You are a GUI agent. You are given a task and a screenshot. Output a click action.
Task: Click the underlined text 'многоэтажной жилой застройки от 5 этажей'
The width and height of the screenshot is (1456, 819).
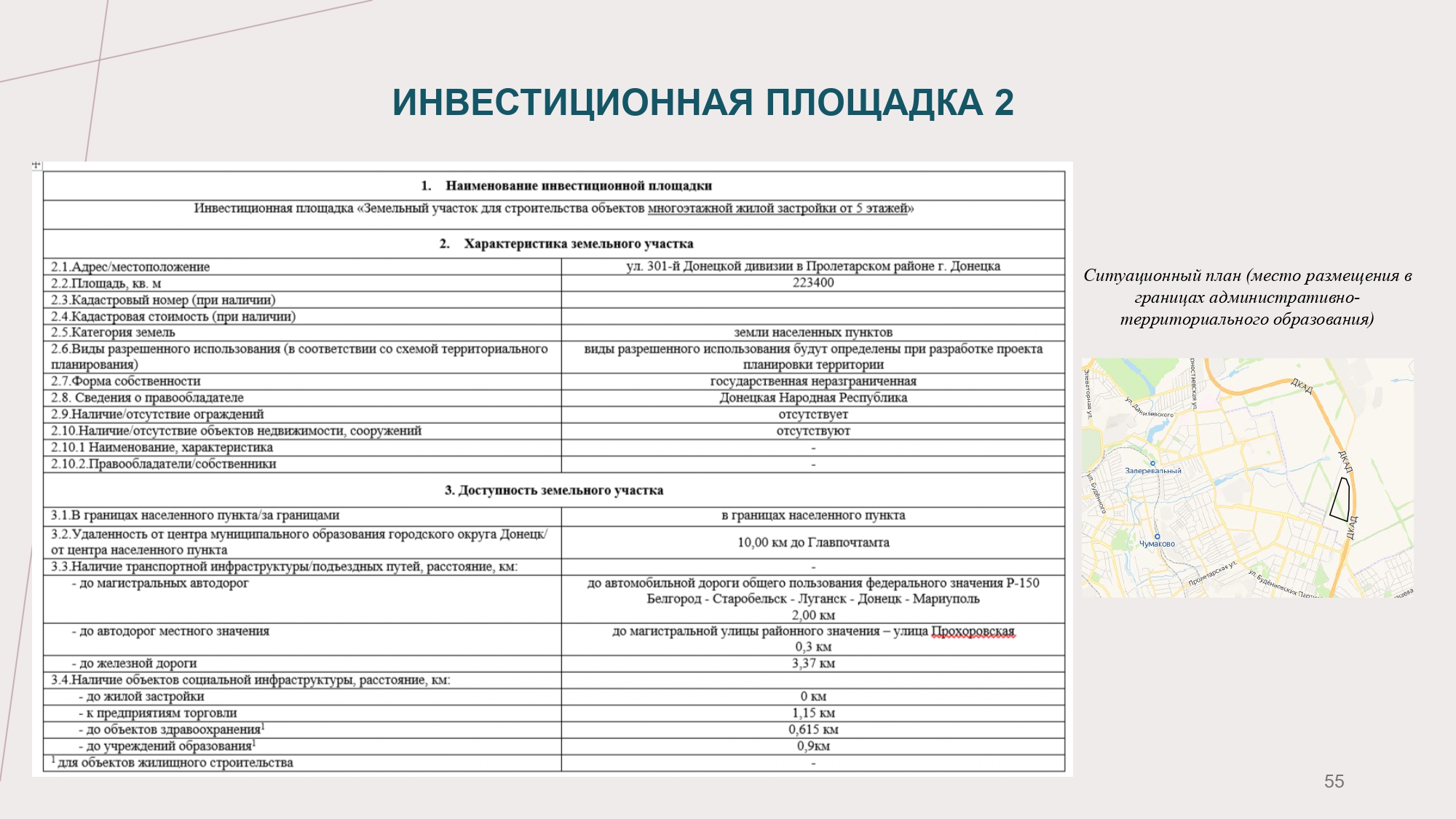[778, 208]
